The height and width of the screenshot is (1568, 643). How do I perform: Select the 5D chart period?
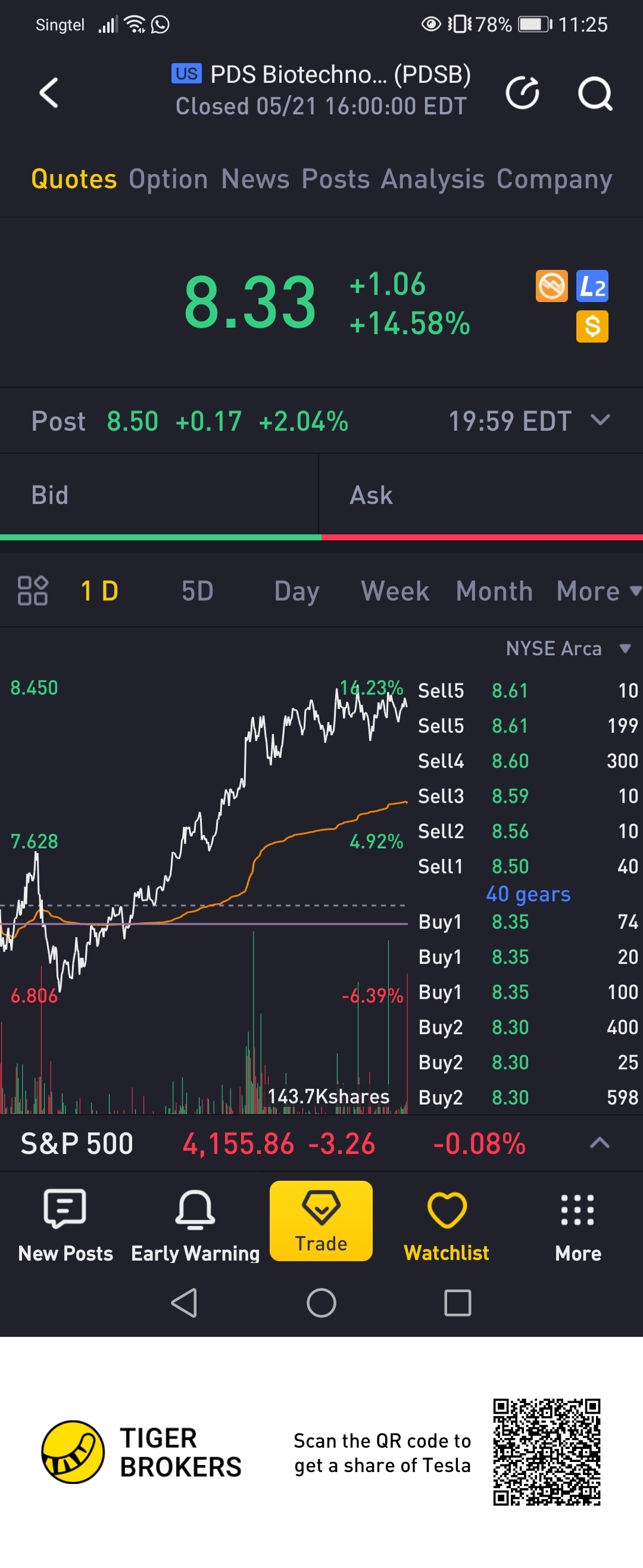tap(198, 591)
